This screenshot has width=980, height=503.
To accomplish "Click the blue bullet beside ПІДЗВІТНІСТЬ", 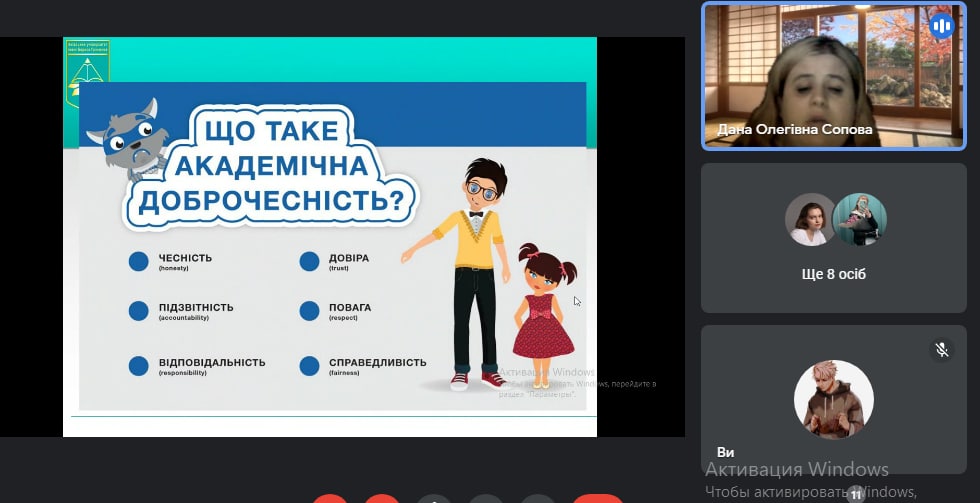I will (139, 311).
